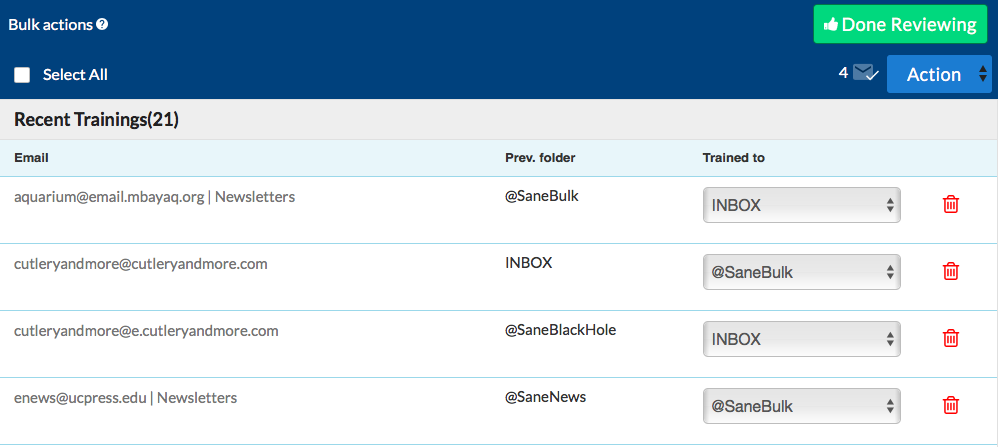The width and height of the screenshot is (998, 447).
Task: Select the cutleryandmore@cutleryandmore.com email text
Action: click(141, 264)
